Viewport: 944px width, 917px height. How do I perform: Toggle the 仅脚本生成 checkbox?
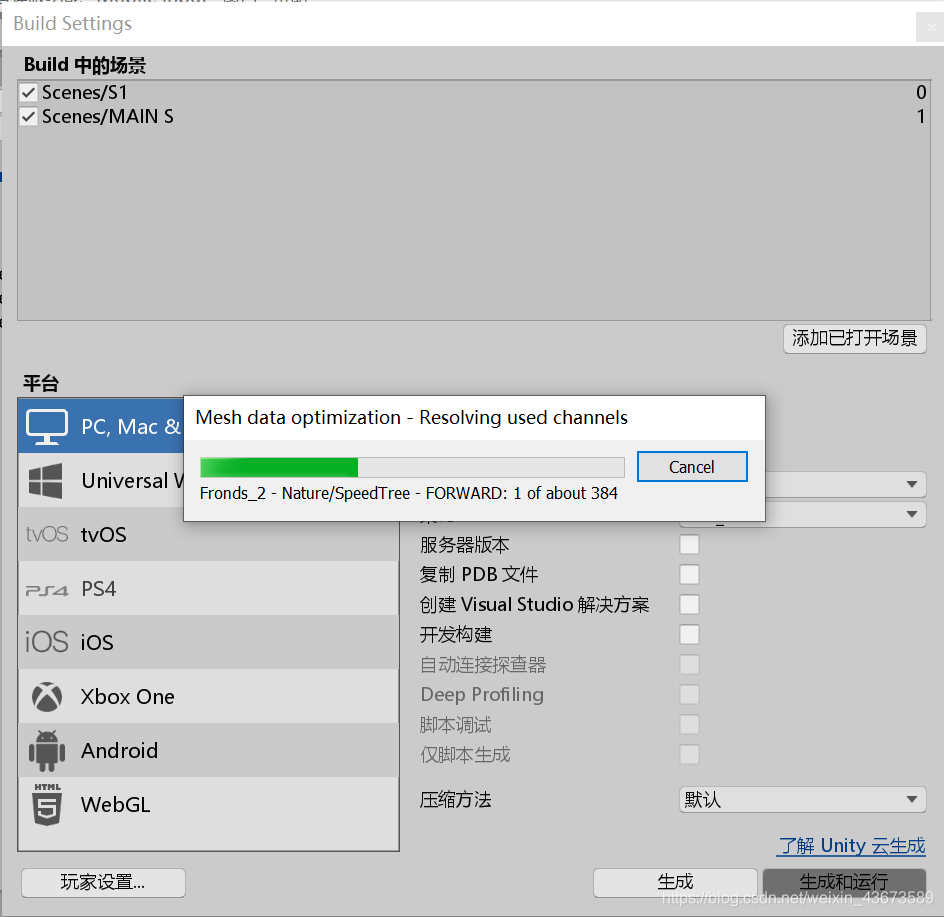(689, 754)
